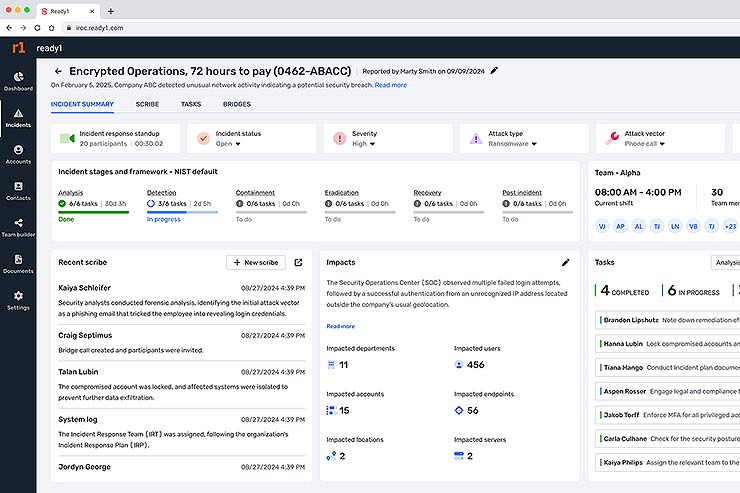Switch to the Scribe tab
This screenshot has height=493, width=740.
click(147, 104)
